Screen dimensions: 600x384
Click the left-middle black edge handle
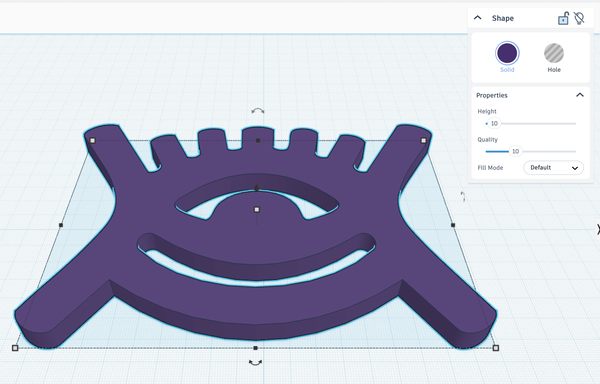click(61, 225)
